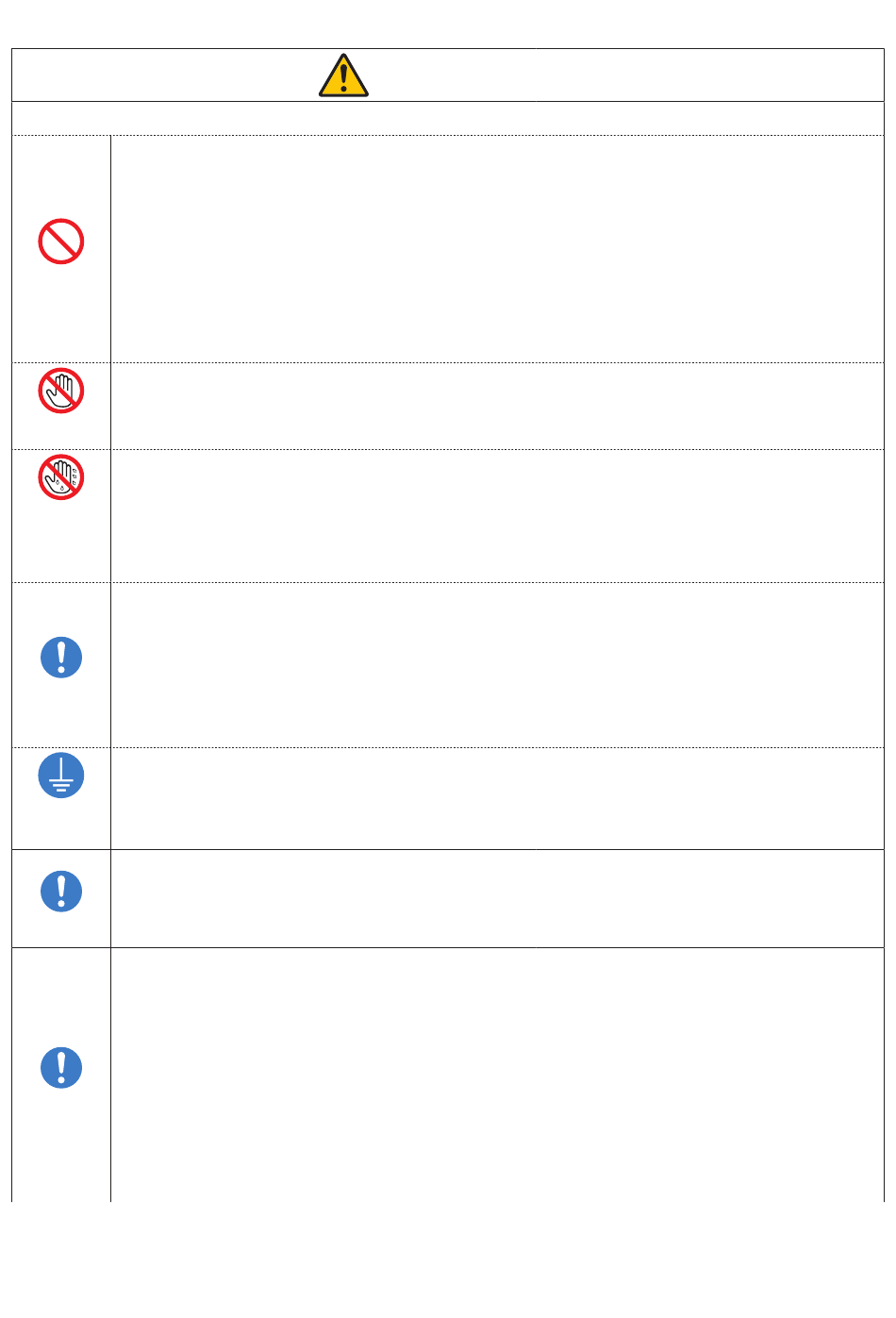
Task: Click text cell beside exclamation icon above grounding symbol
Action: (497, 665)
